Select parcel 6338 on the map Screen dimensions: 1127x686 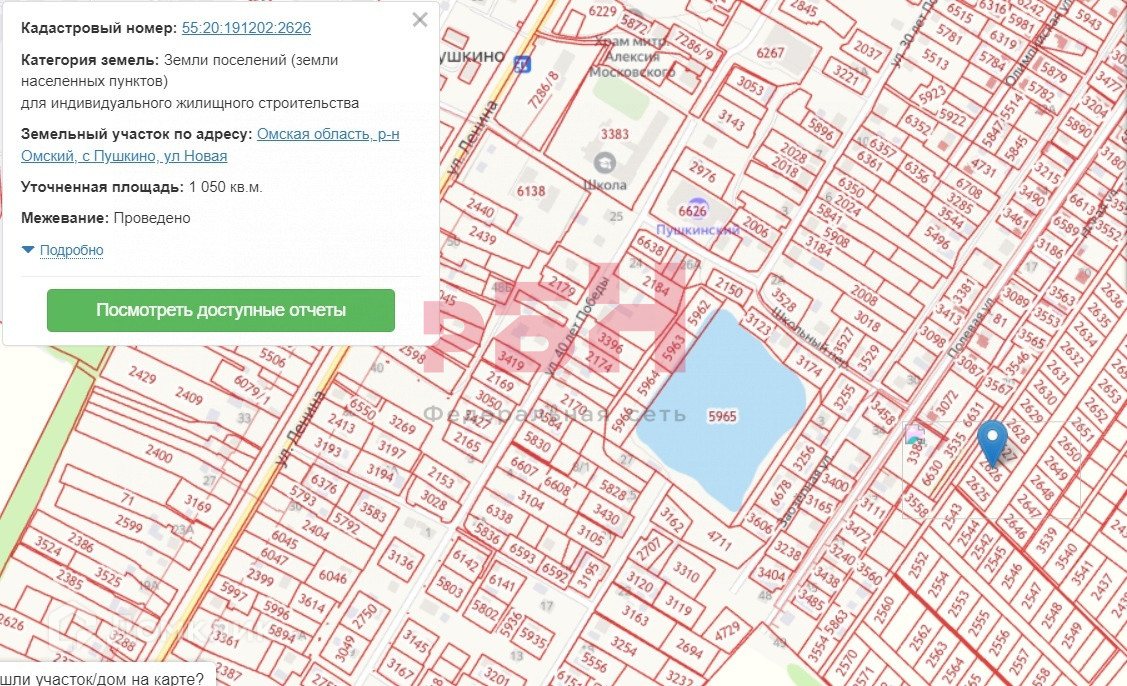click(x=499, y=513)
